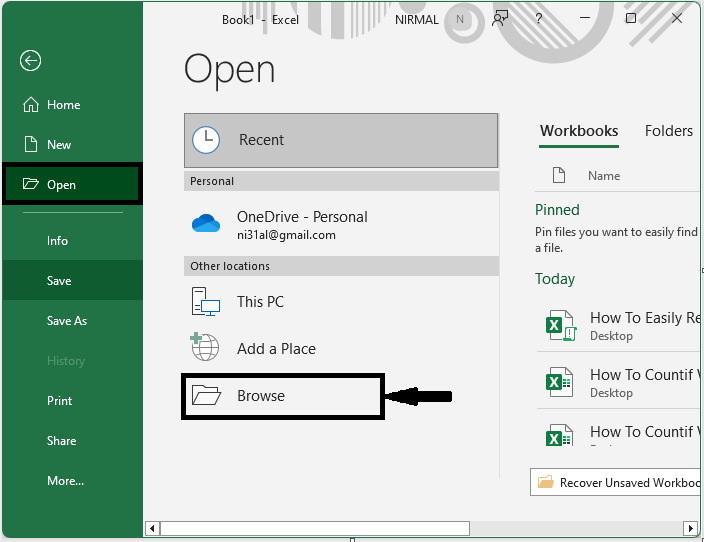Click the horizontal scrollbar thumb

click(315, 529)
